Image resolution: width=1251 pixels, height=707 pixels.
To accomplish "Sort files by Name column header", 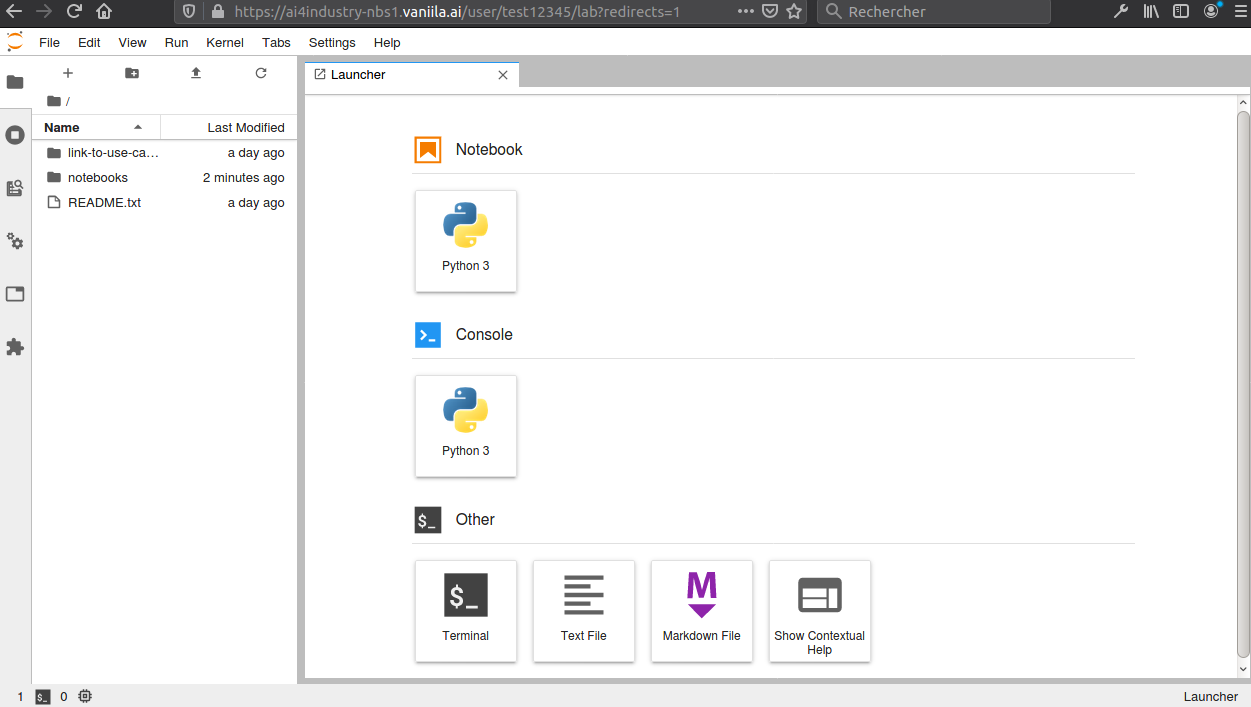I will coord(62,128).
